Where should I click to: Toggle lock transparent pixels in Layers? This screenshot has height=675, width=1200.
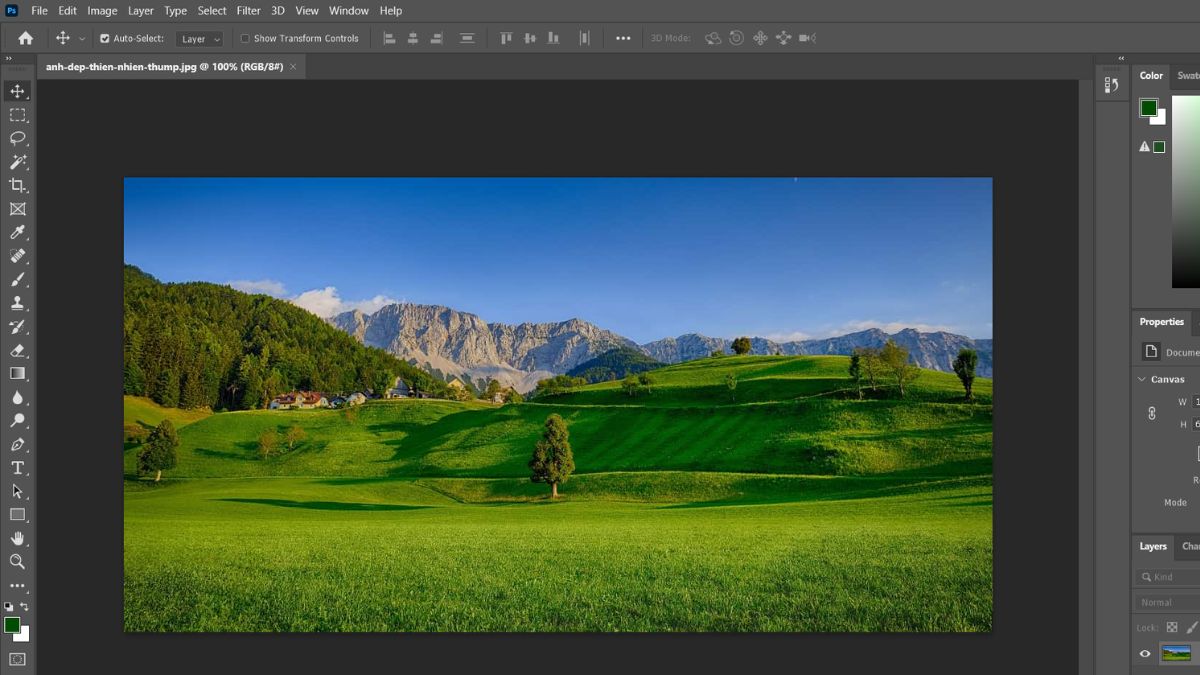click(x=1172, y=627)
